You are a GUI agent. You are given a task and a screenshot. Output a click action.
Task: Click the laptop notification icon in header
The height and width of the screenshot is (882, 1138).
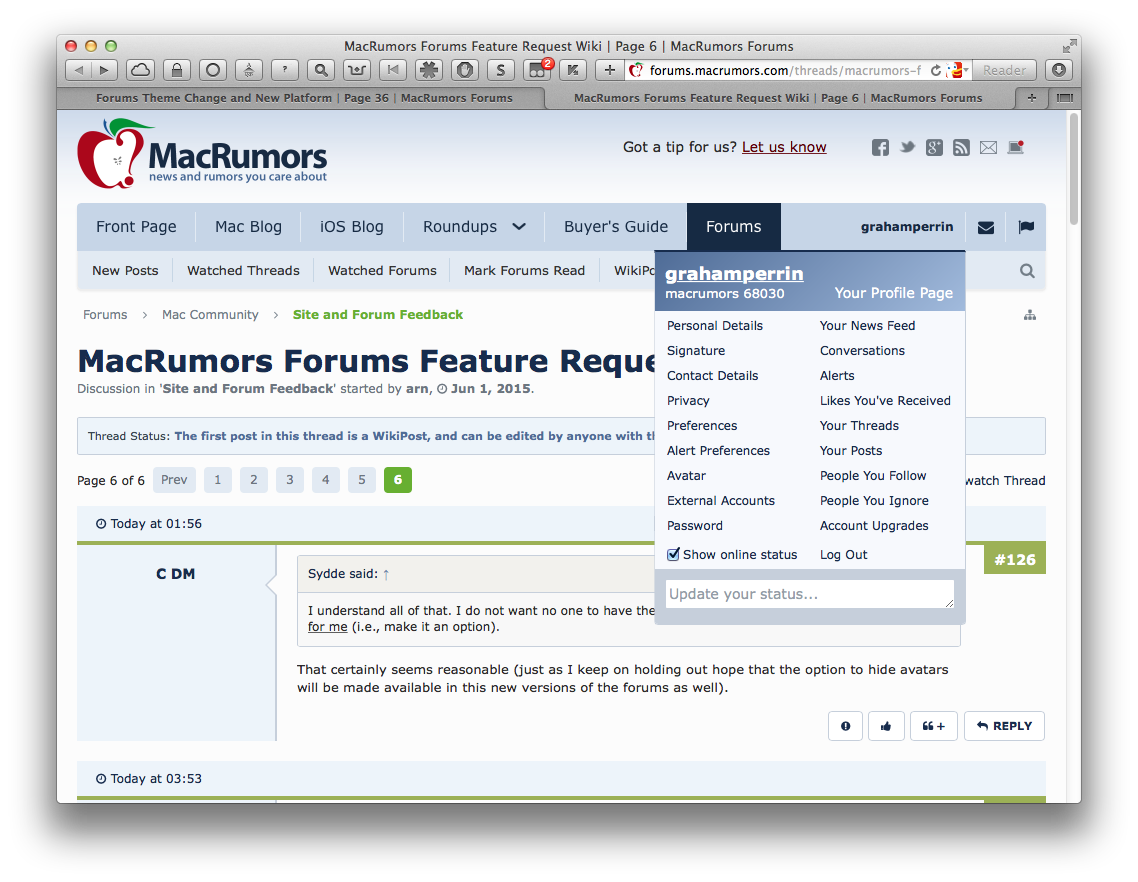pos(1015,148)
